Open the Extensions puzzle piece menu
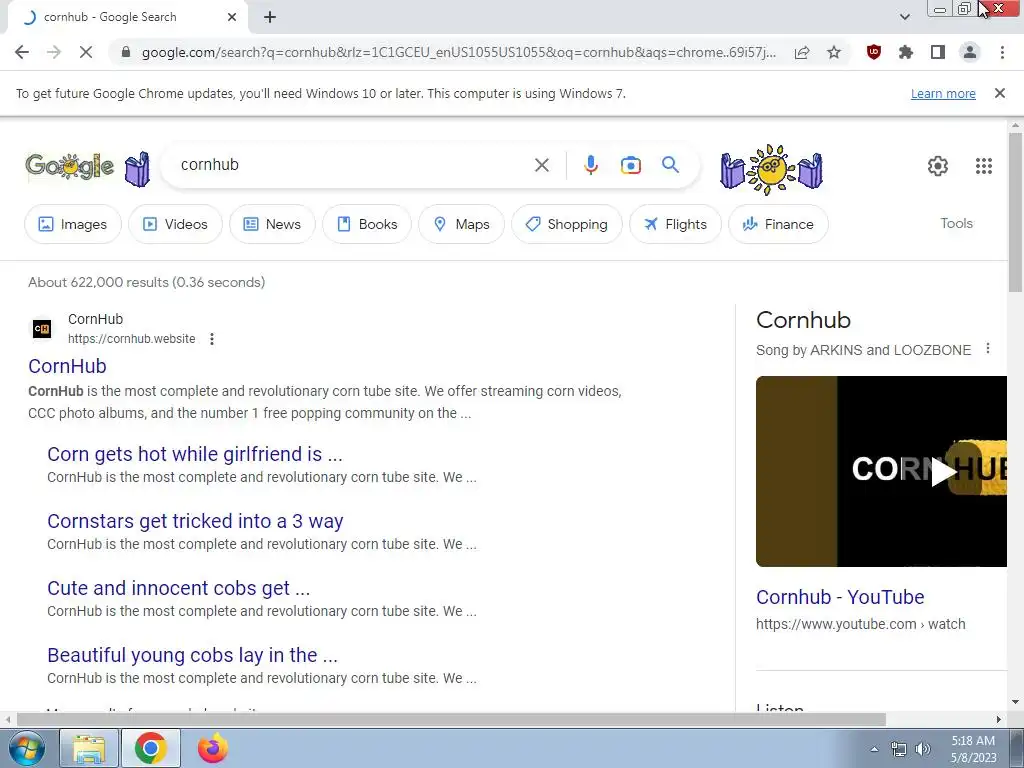Screen dimensions: 1024x768 coord(906,52)
